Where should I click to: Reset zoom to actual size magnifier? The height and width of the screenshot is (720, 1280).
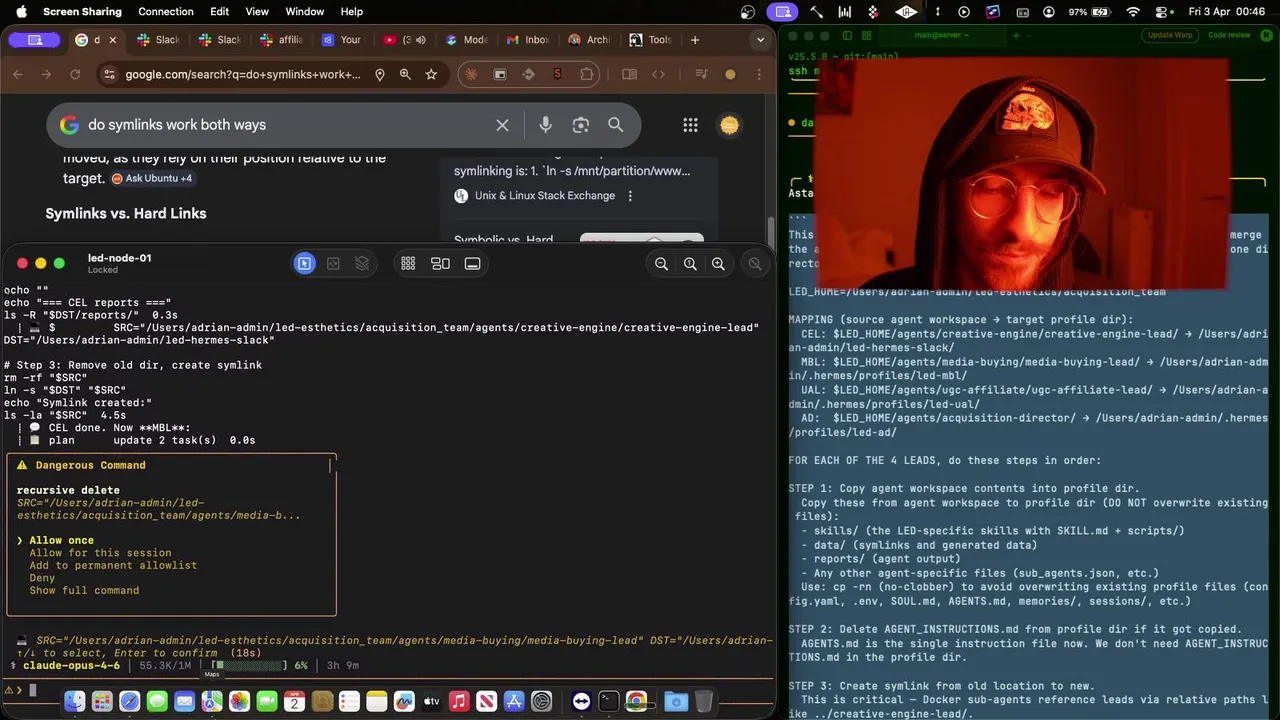click(690, 264)
